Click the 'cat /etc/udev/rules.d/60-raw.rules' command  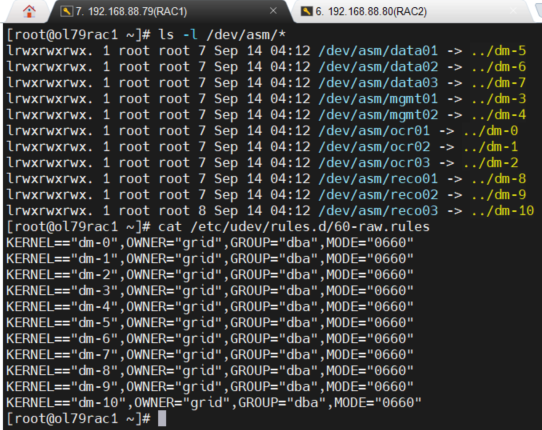tap(294, 227)
